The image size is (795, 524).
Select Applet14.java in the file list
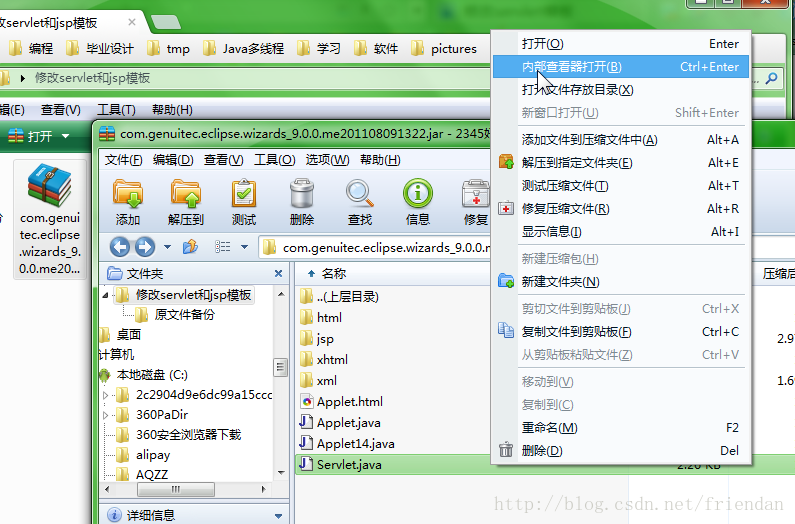coord(347,444)
